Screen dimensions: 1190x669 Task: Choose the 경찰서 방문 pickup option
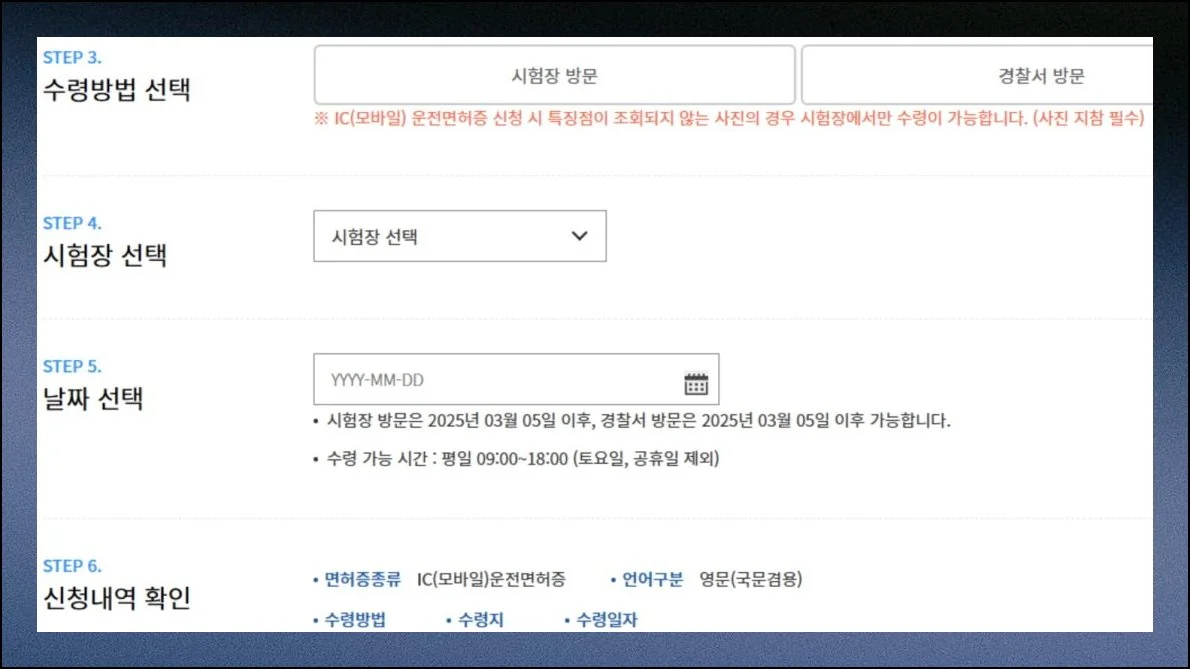(x=1040, y=76)
